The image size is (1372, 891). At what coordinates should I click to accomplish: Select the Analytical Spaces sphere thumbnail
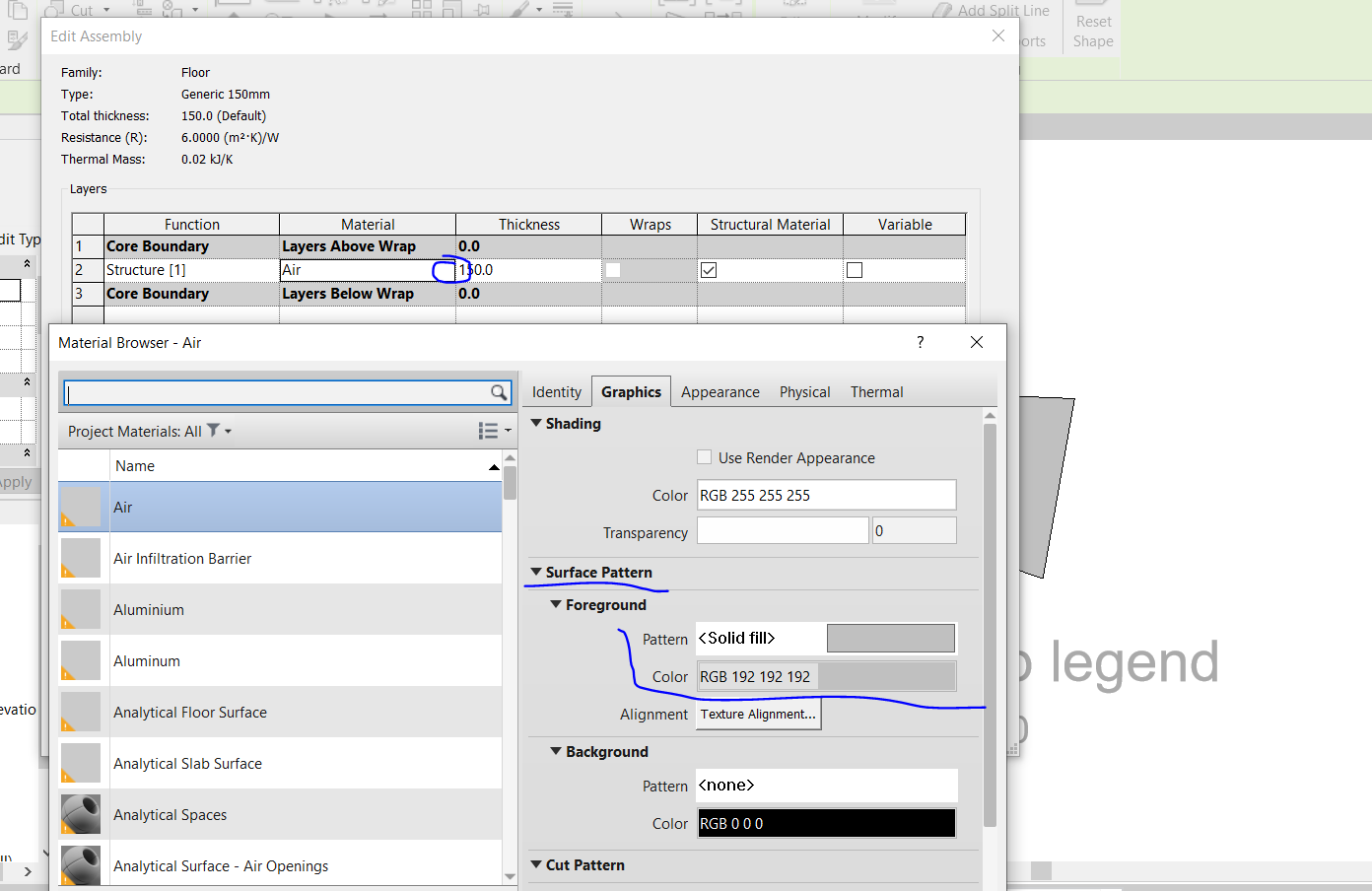coord(81,814)
